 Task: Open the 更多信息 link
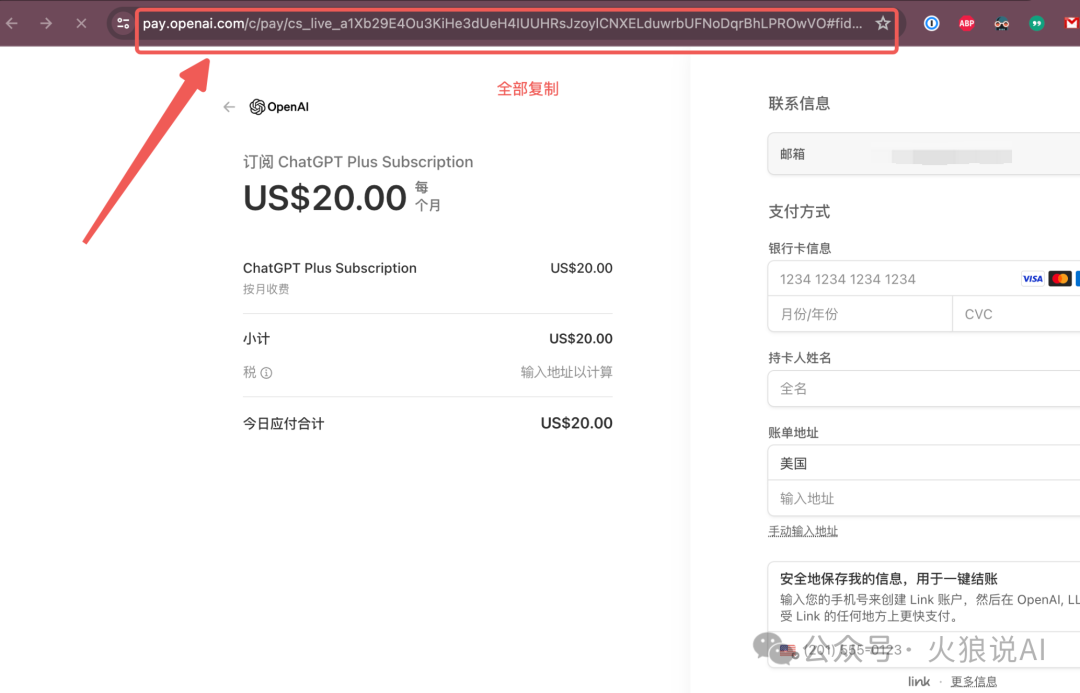pyautogui.click(x=973, y=682)
